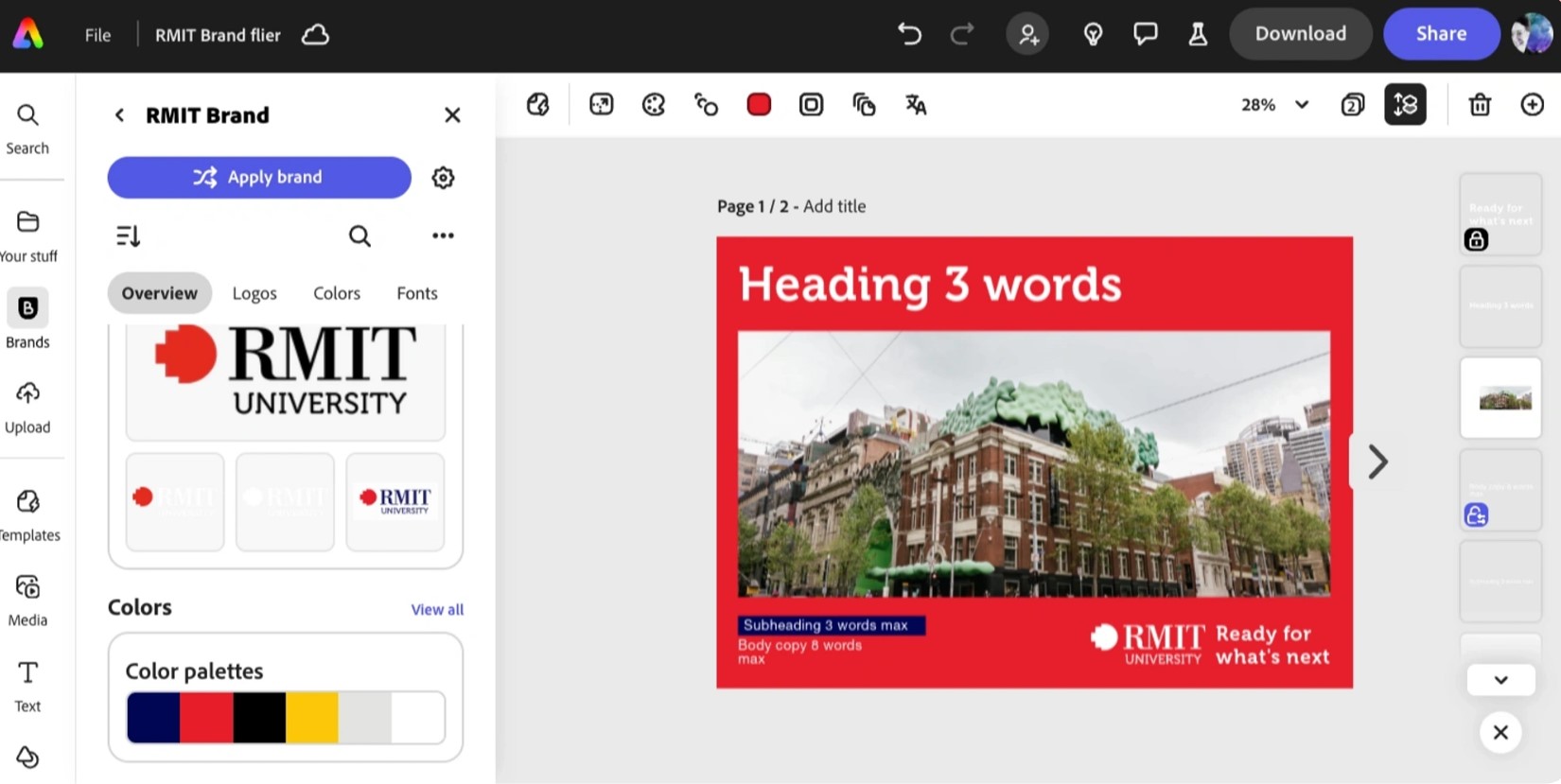Close the RMIT Brand panel
Viewport: 1561px width, 784px height.
point(452,115)
